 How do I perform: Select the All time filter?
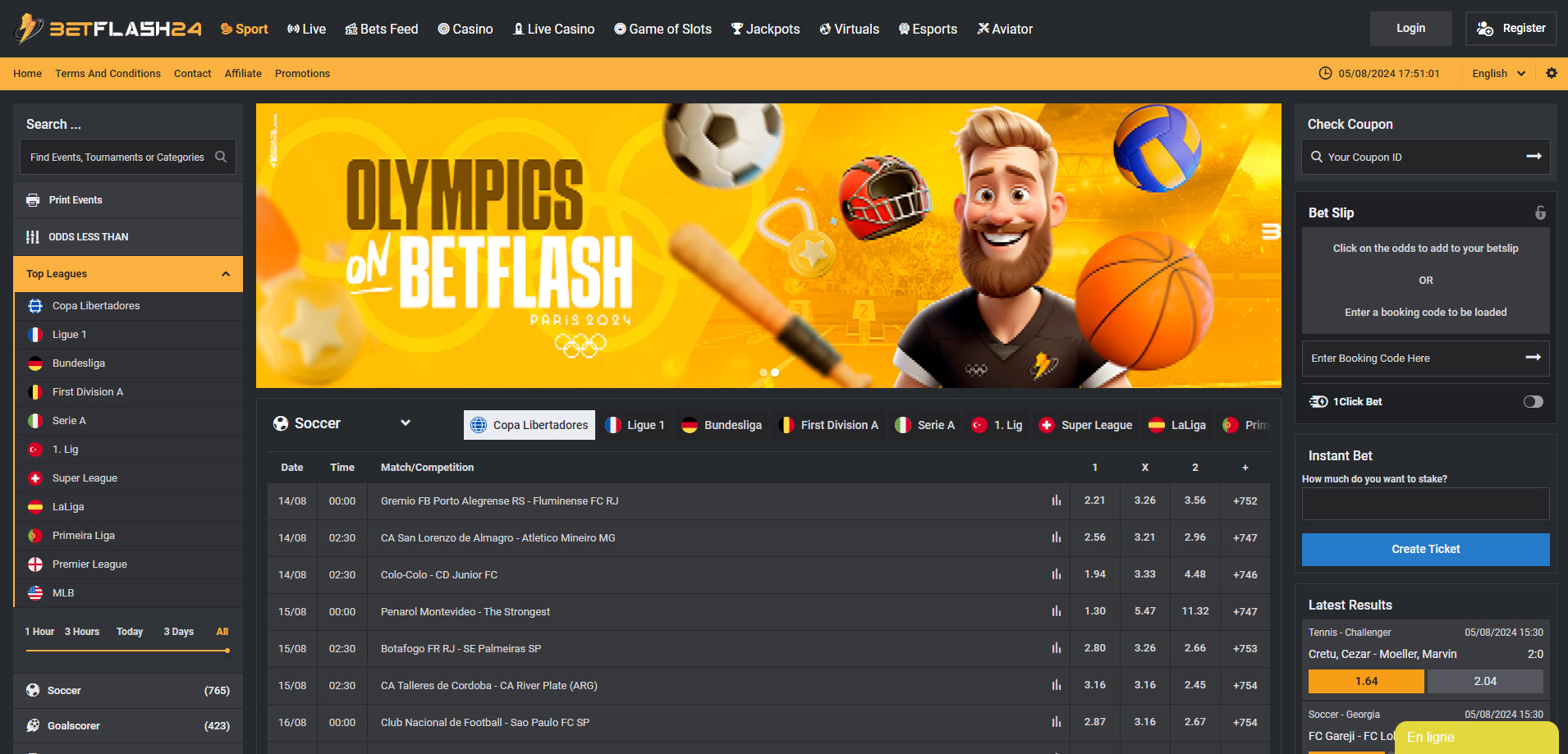(x=222, y=632)
